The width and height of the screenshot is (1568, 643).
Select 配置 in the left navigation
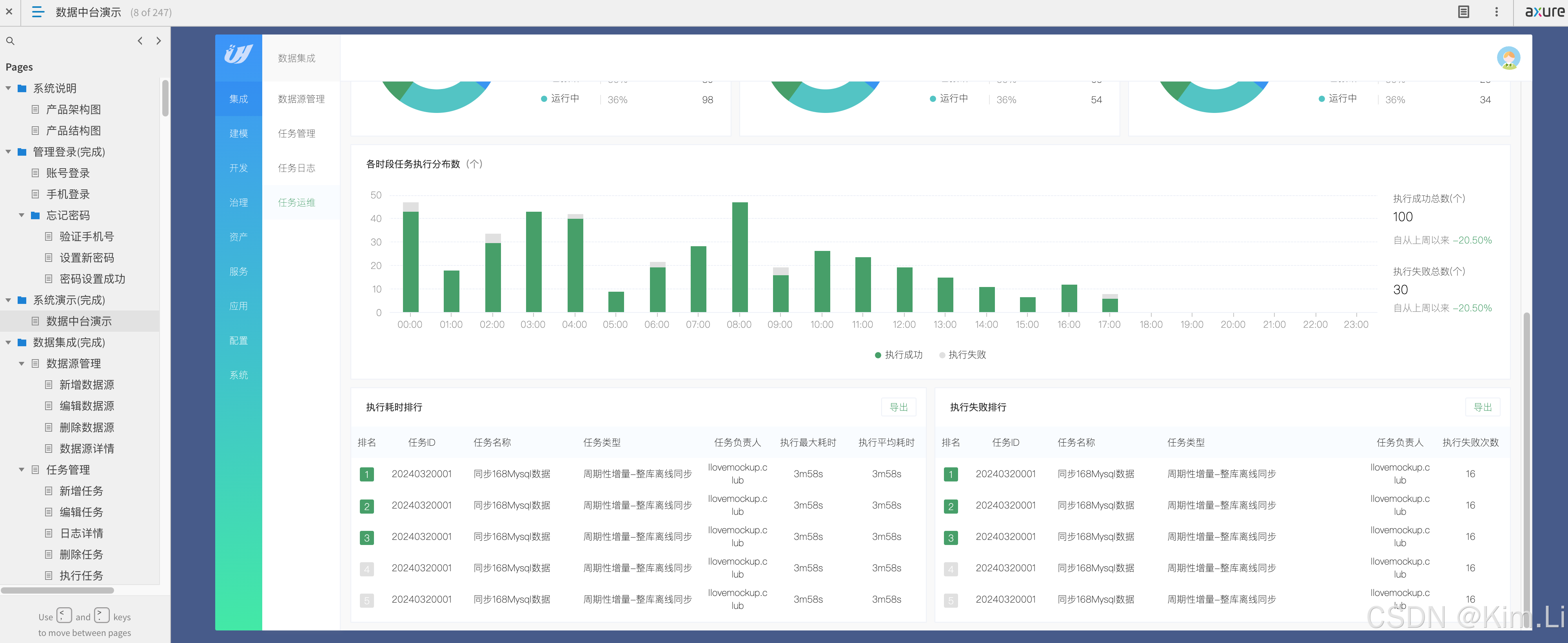239,340
